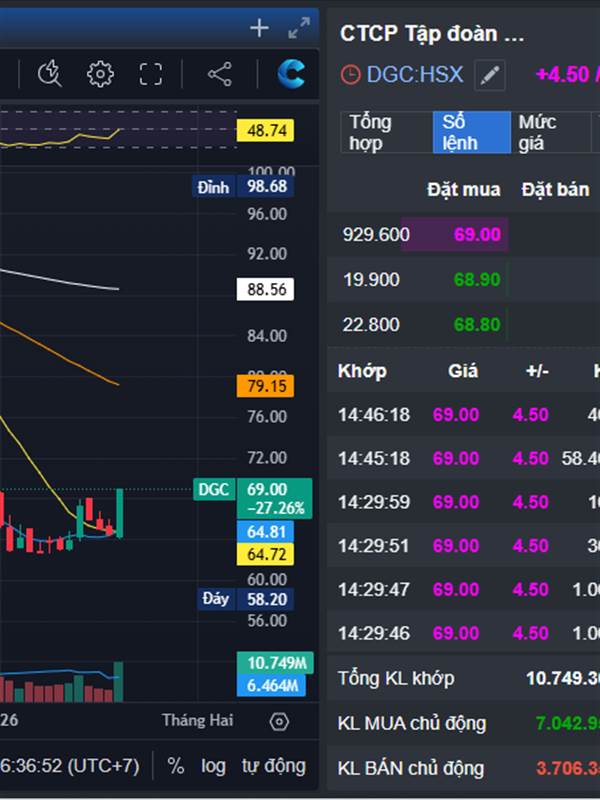Click the white 88.56 moving average label
Viewport: 600px width, 800px height.
point(265,289)
